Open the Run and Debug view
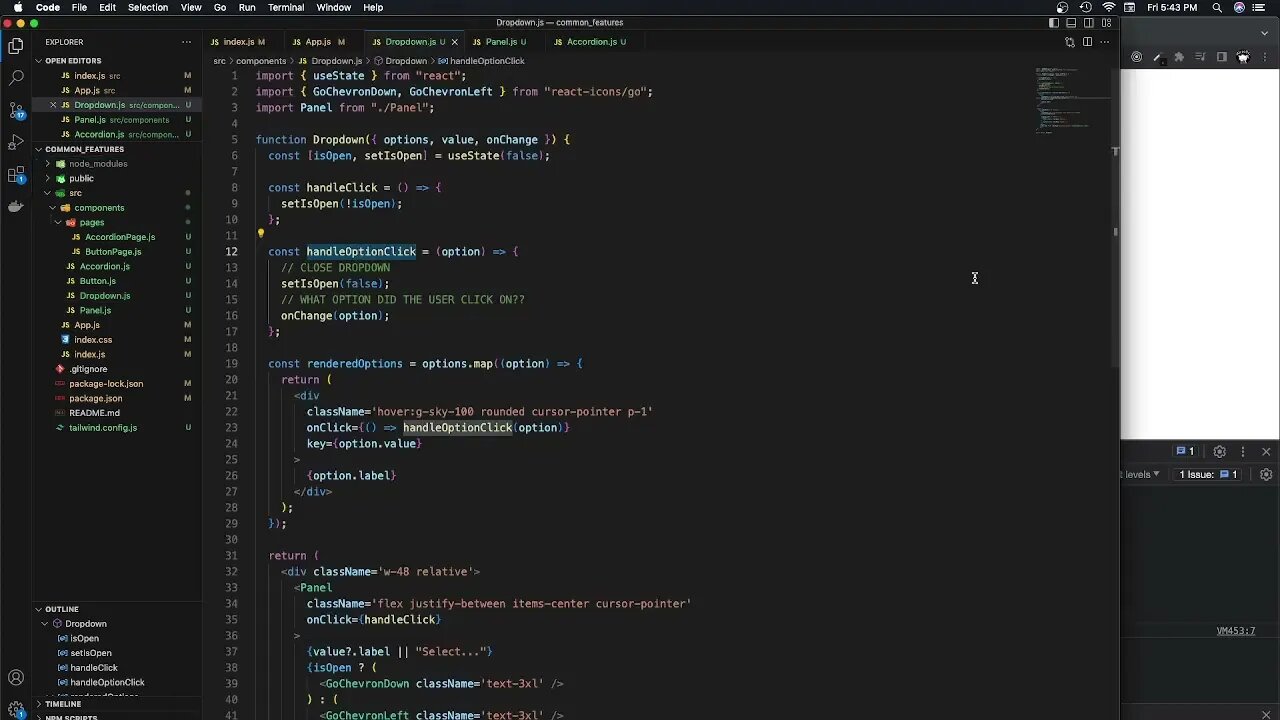The image size is (1280, 720). coord(16,142)
